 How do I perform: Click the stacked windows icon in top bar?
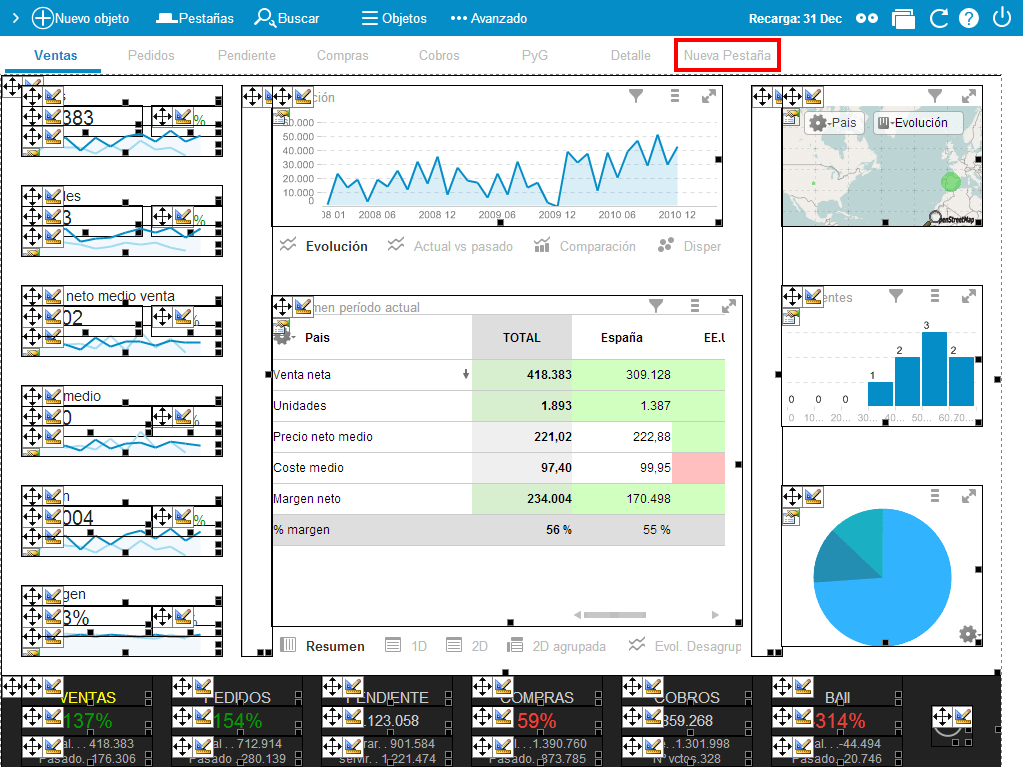pyautogui.click(x=904, y=18)
